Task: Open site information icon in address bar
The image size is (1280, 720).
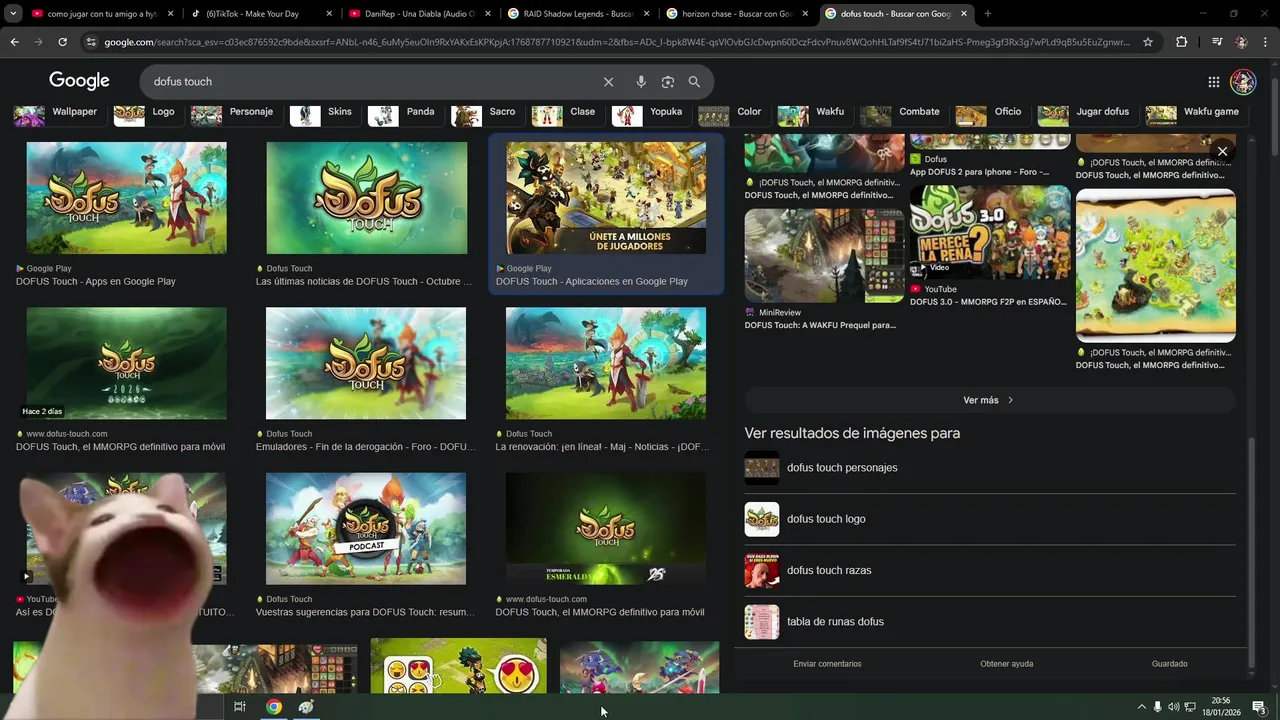Action: [91, 42]
